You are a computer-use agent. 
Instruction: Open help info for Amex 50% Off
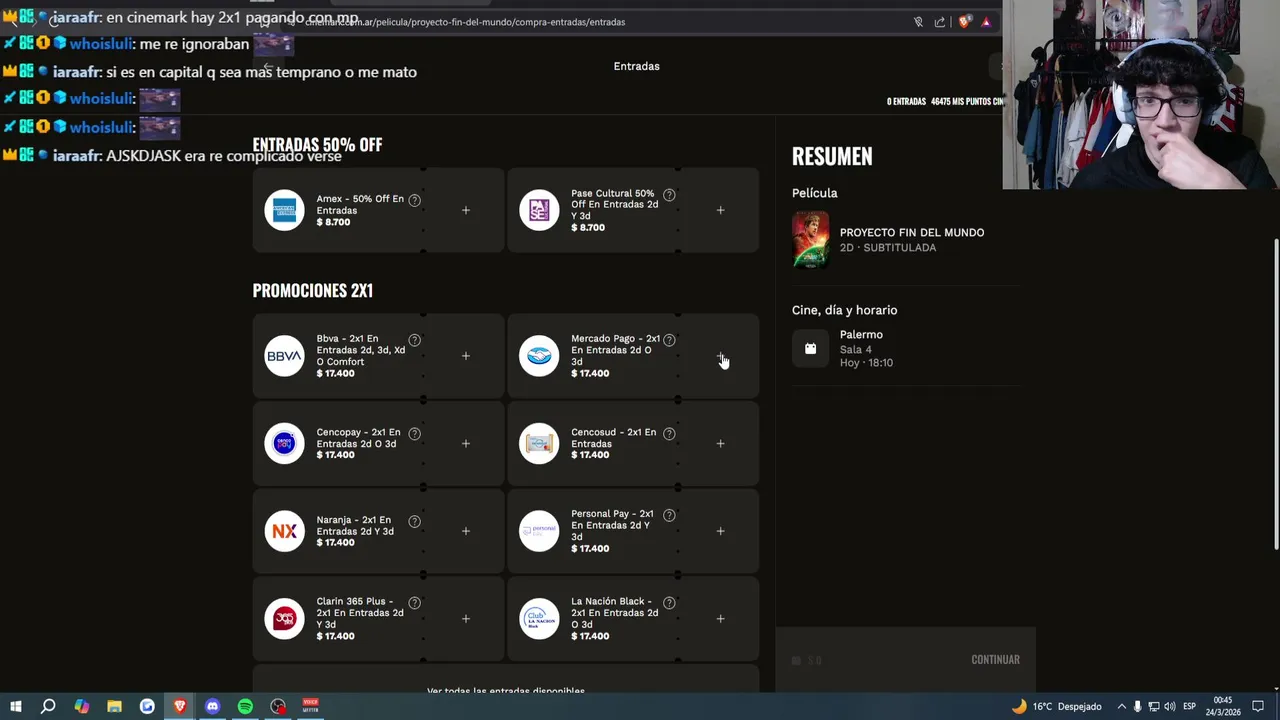point(414,200)
